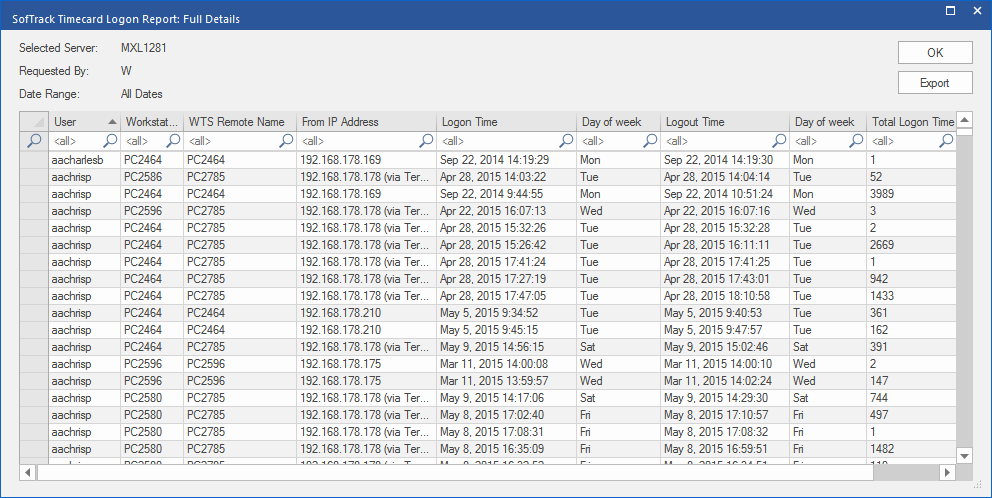The width and height of the screenshot is (992, 498).
Task: Select the aacharlesb user row
Action: click(x=84, y=159)
